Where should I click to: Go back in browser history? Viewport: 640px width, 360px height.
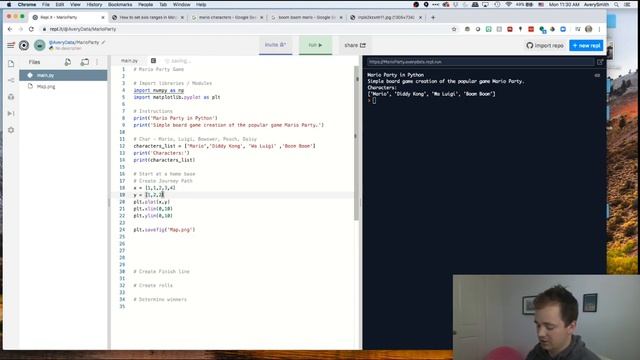[10, 29]
